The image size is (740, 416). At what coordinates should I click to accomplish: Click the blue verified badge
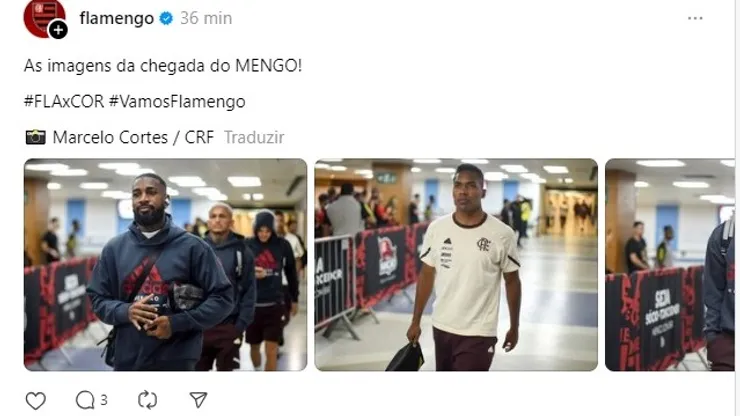[166, 18]
